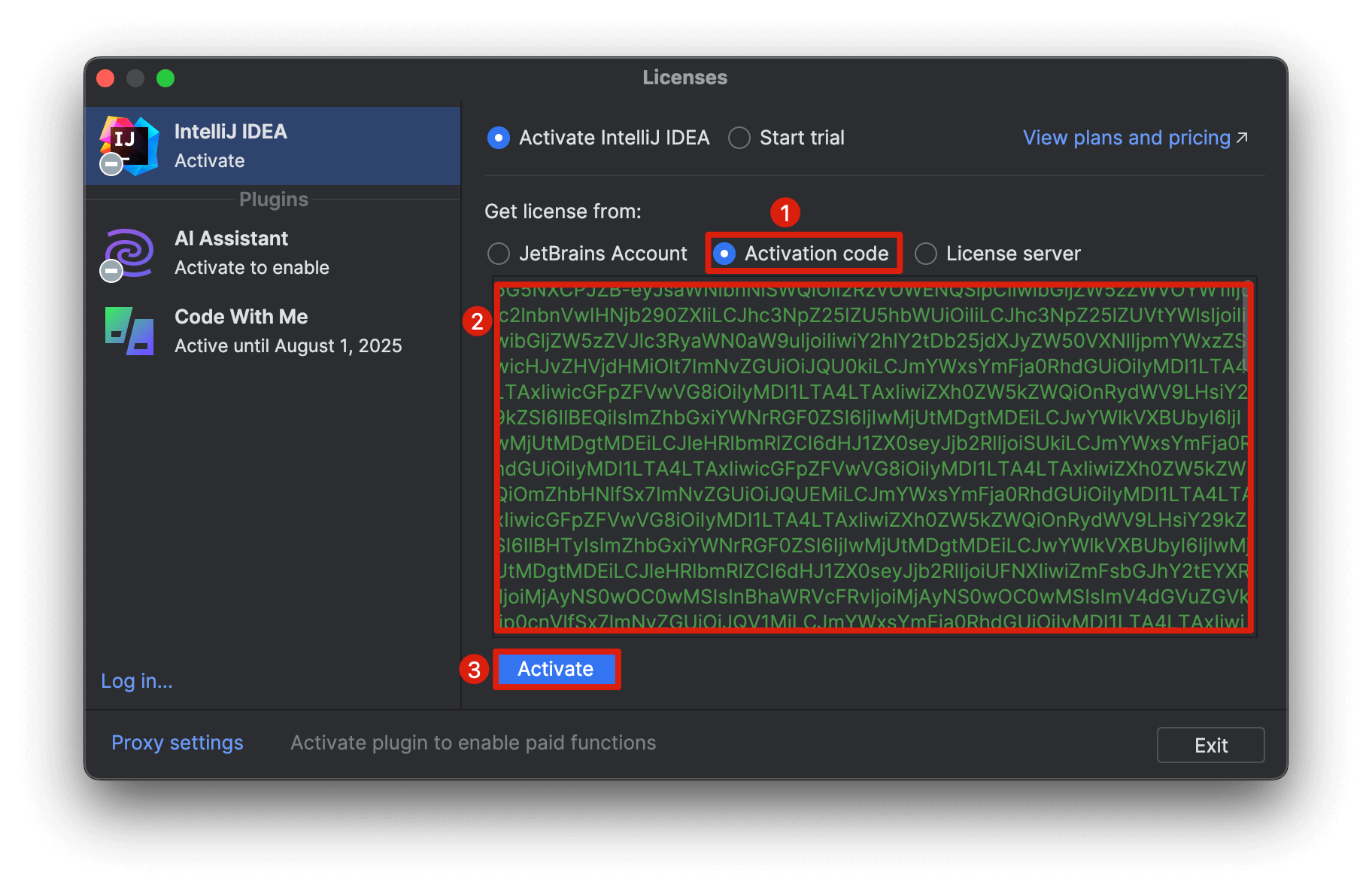Click the green zoom window button
The image size is (1372, 891).
pos(165,78)
